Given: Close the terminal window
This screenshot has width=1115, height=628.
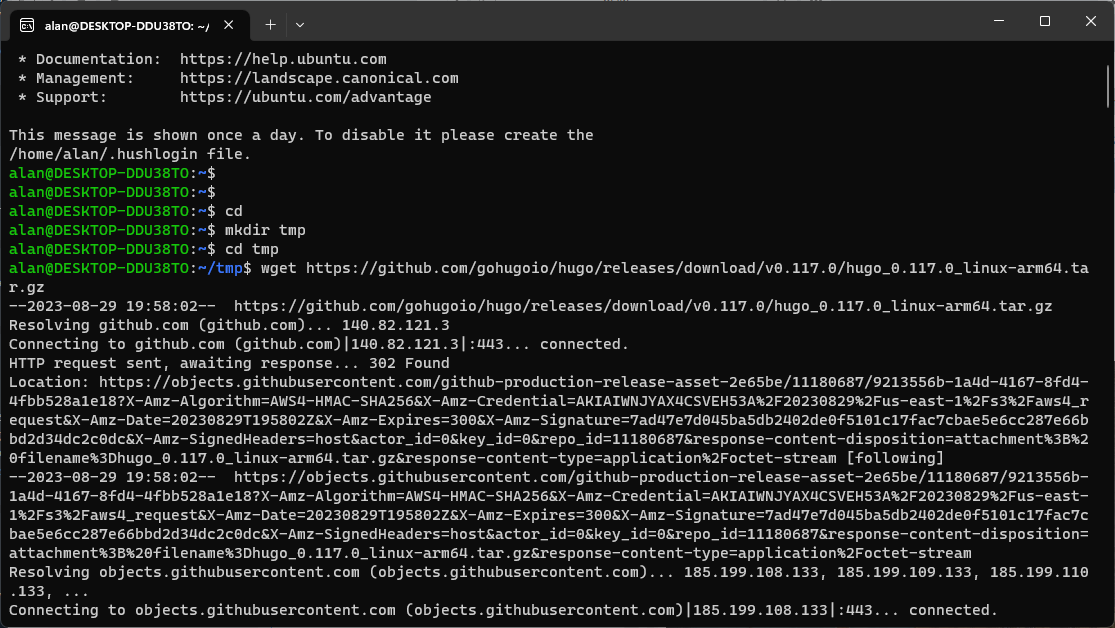Looking at the screenshot, I should pyautogui.click(x=1091, y=21).
